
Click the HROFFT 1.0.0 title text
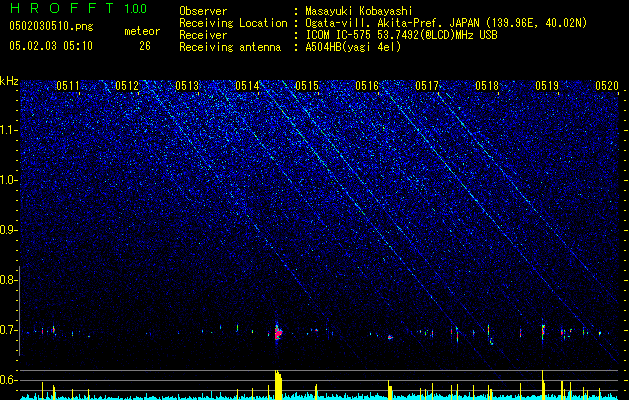tap(78, 8)
